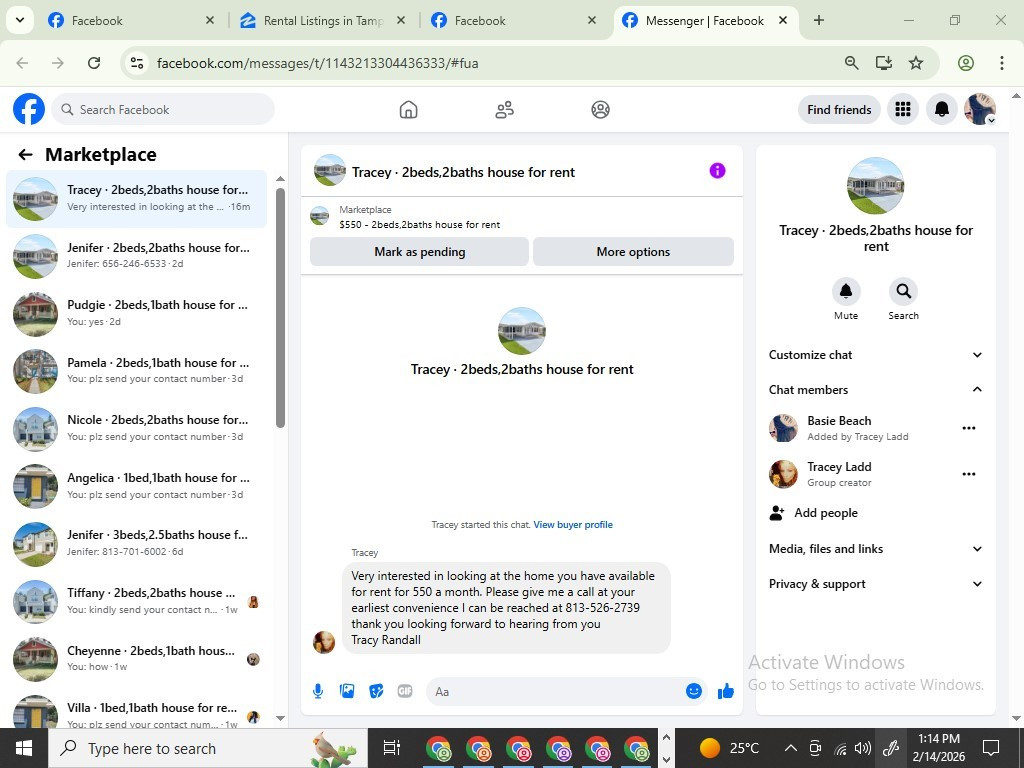Choose a sticker with the sticker icon

(376, 691)
